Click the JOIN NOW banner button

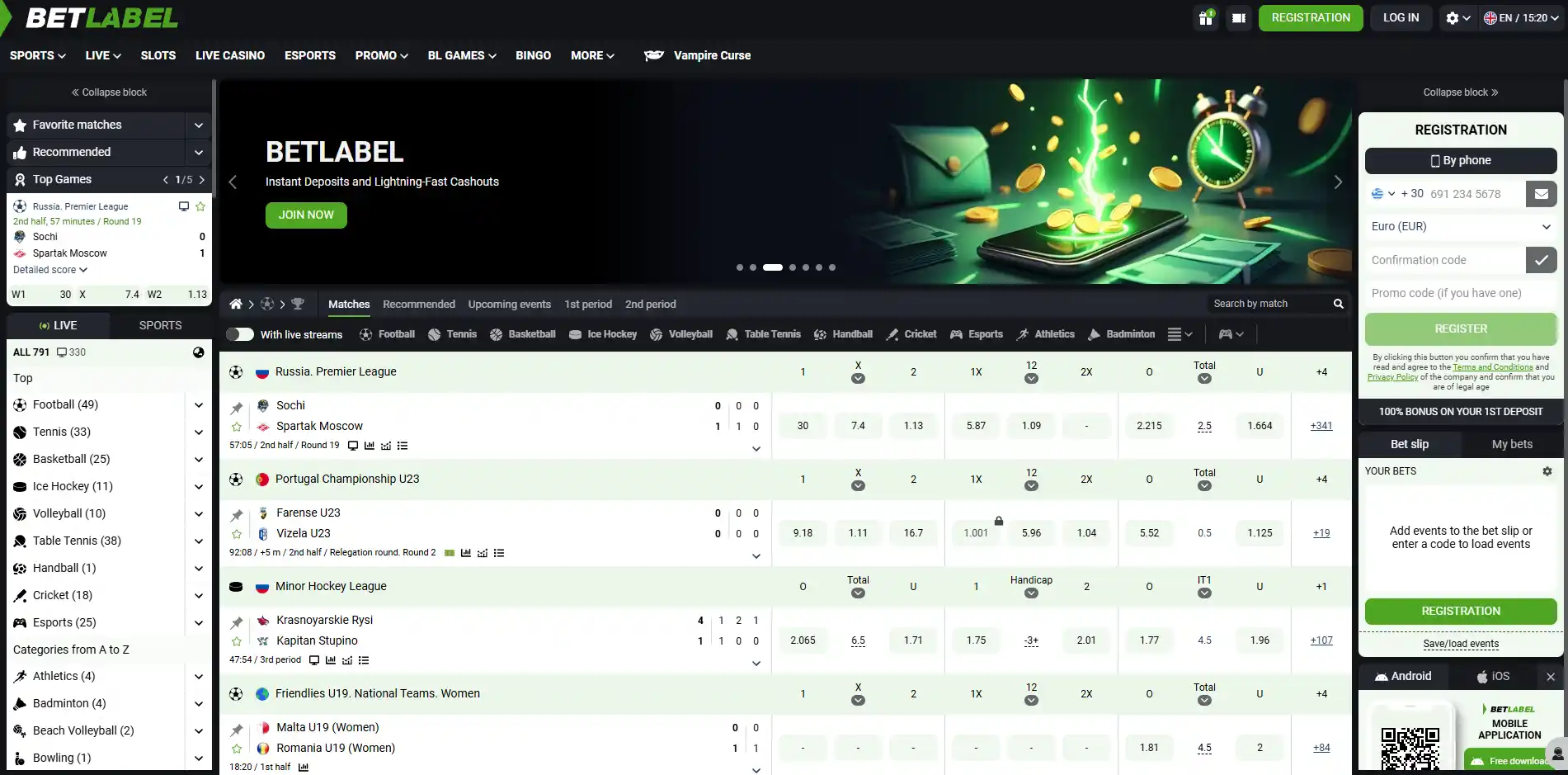click(306, 215)
